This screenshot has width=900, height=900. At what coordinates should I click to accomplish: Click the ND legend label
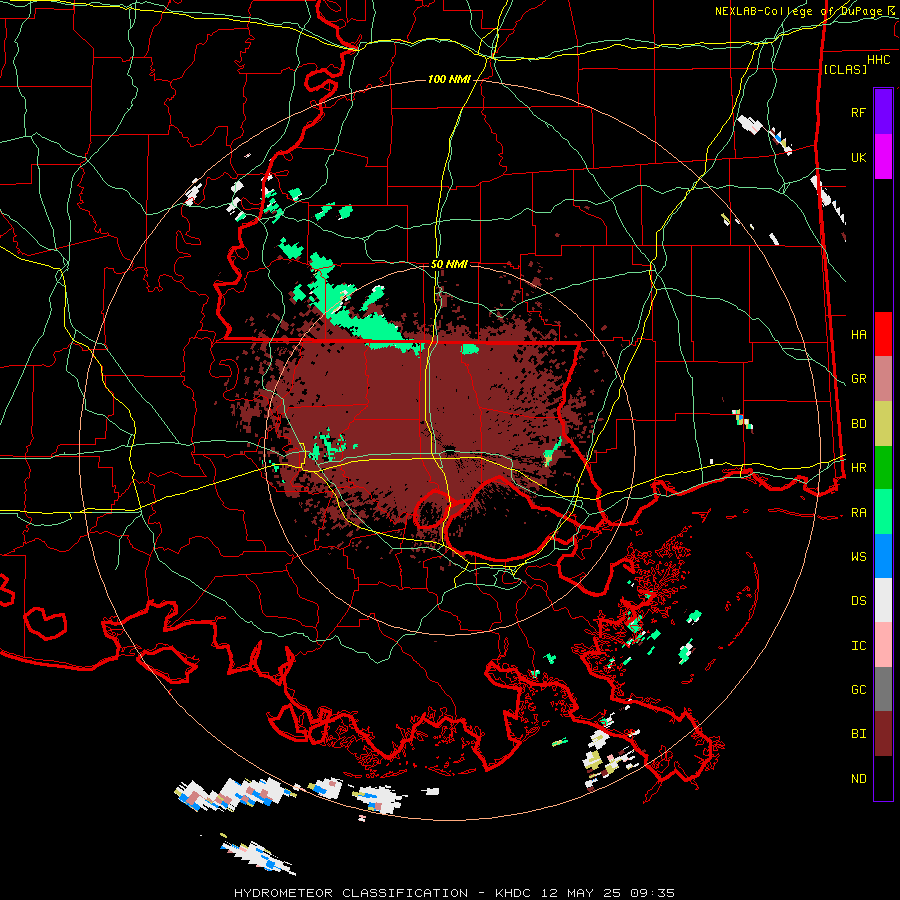point(858,779)
